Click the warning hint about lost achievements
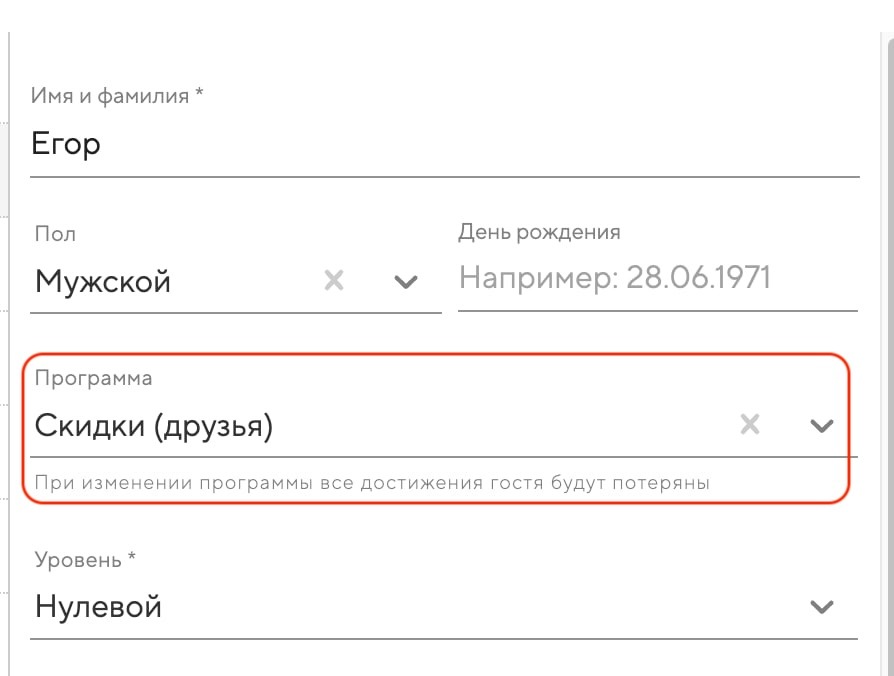The width and height of the screenshot is (894, 676). [372, 483]
